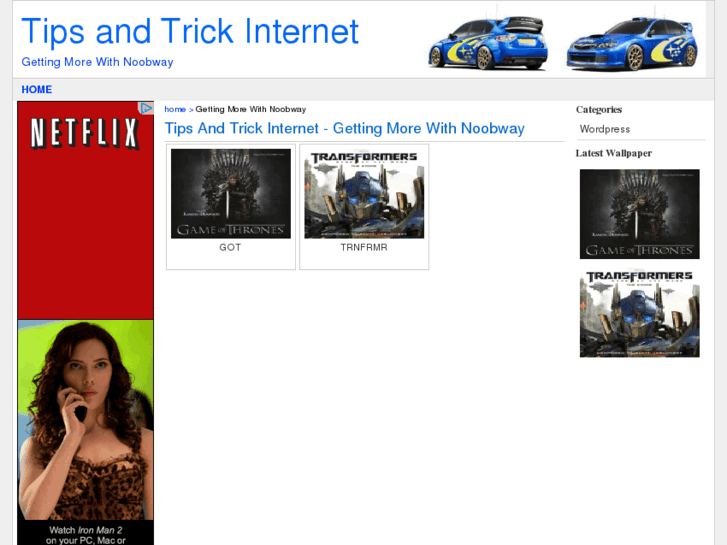Click the NETFLIX logo in the ad
727x545 pixels.
point(85,134)
